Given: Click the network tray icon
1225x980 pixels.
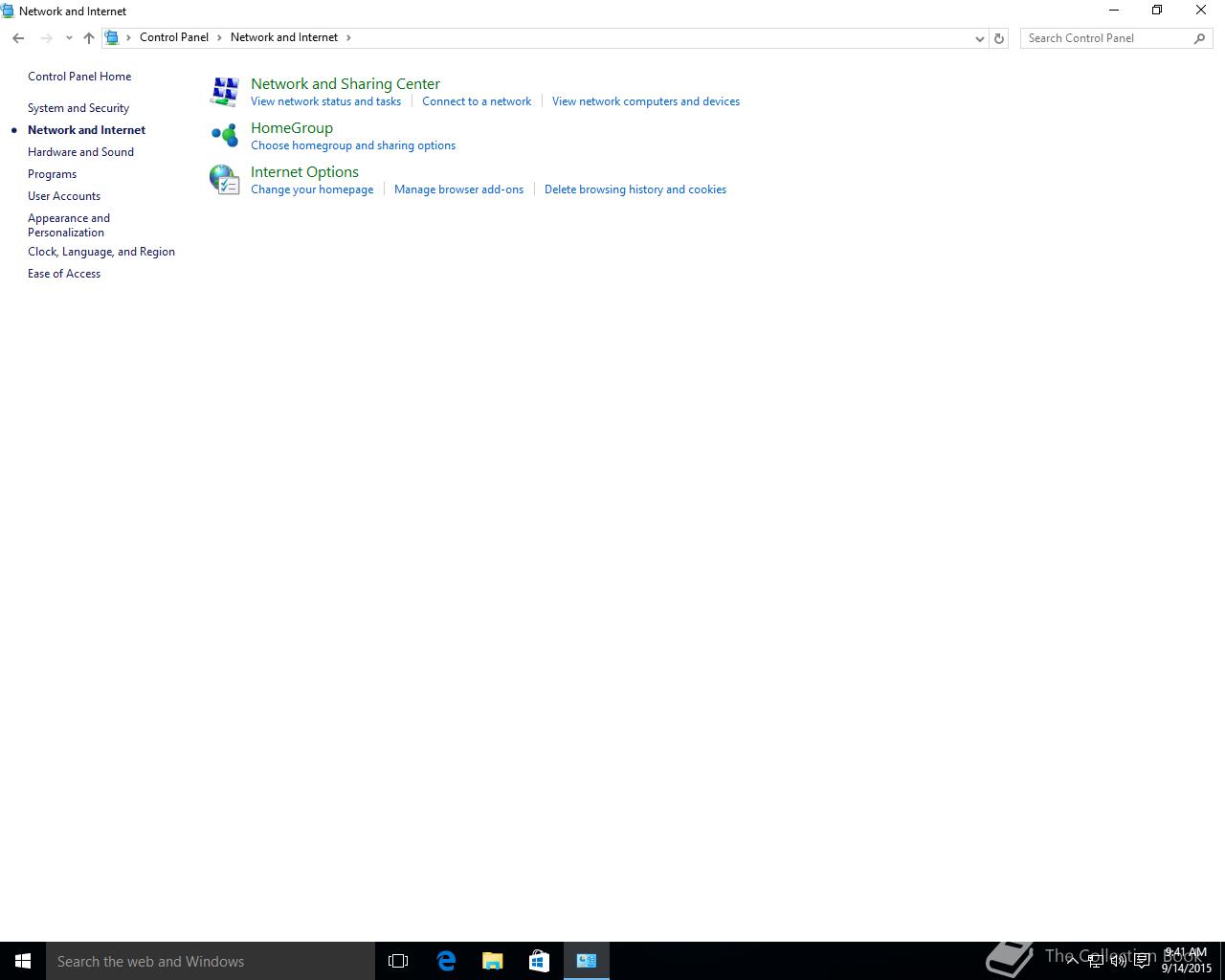Looking at the screenshot, I should [x=1096, y=961].
